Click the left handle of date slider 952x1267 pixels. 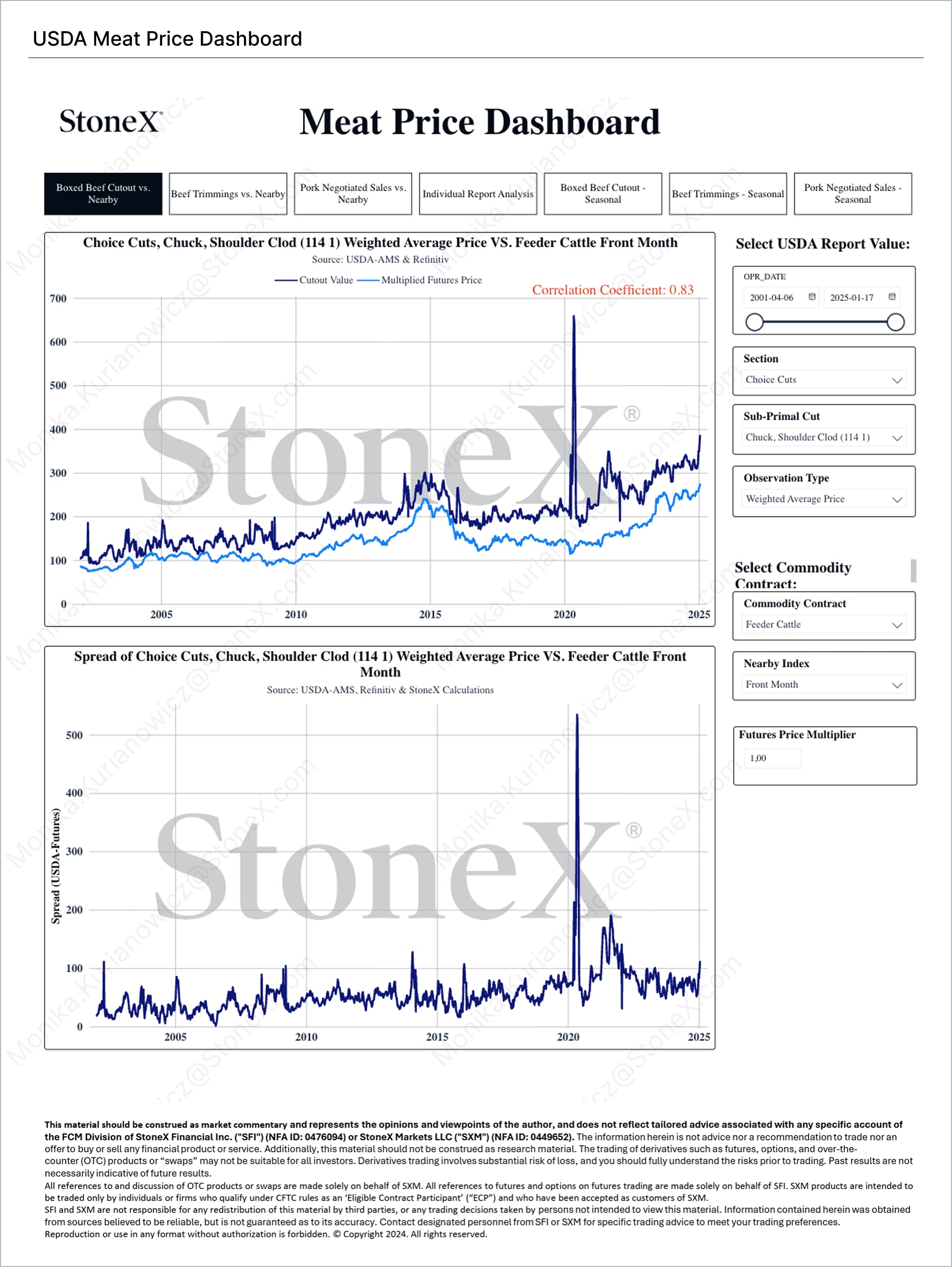click(x=755, y=322)
